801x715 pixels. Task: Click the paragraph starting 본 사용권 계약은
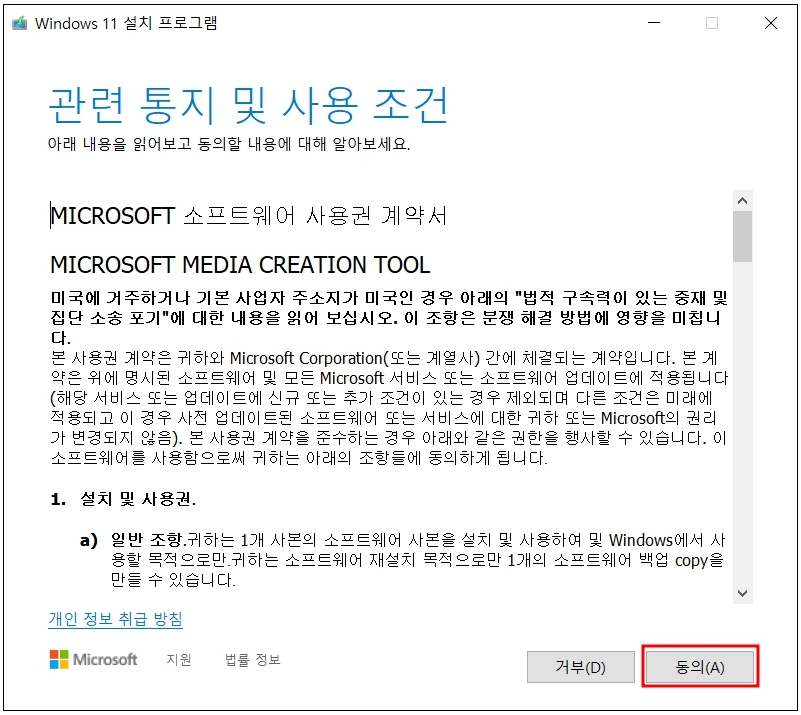click(x=389, y=408)
